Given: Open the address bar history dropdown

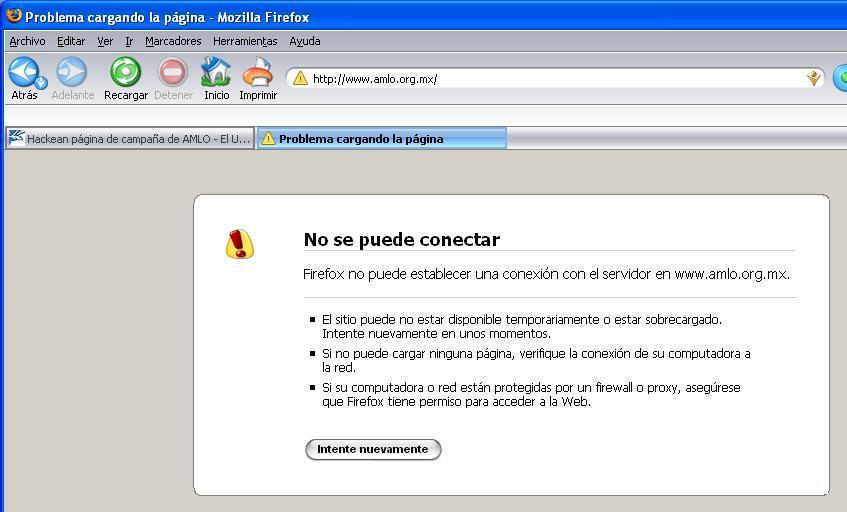Looking at the screenshot, I should coord(814,79).
